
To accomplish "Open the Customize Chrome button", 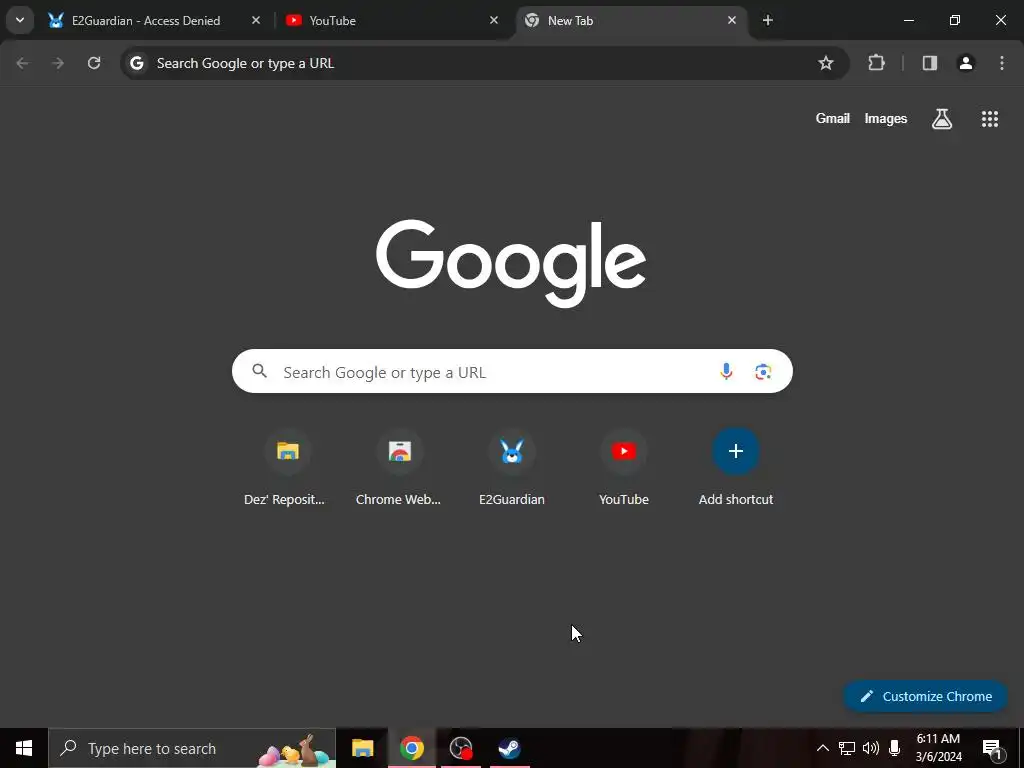I will (925, 696).
